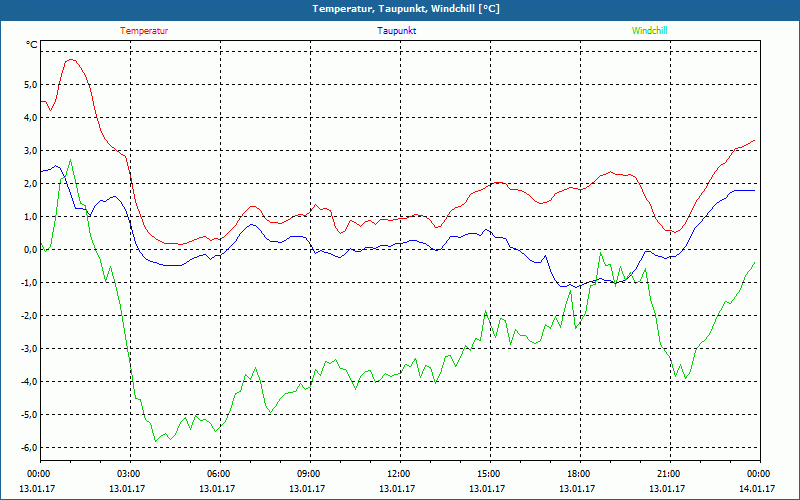Viewport: 800px width, 500px height.
Task: Click the 03:00 time axis label
Action: (x=128, y=474)
